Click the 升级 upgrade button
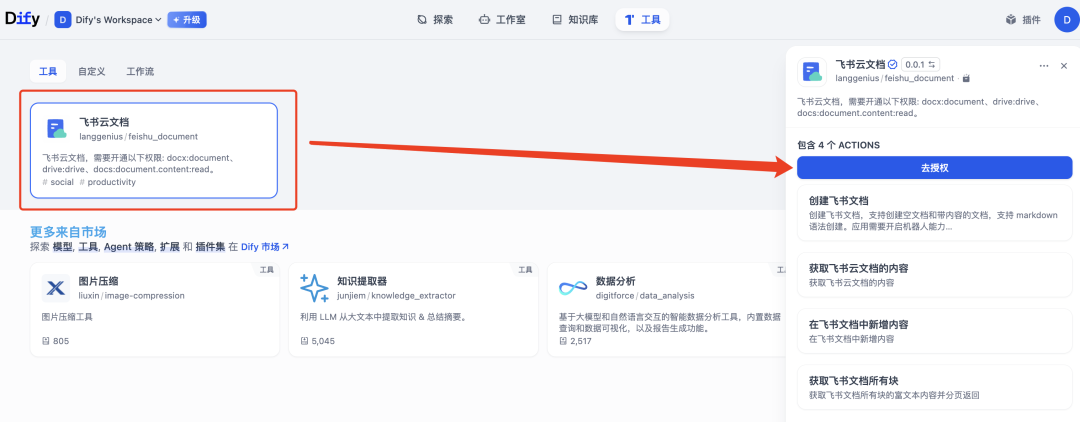1080x422 pixels. pyautogui.click(x=187, y=20)
